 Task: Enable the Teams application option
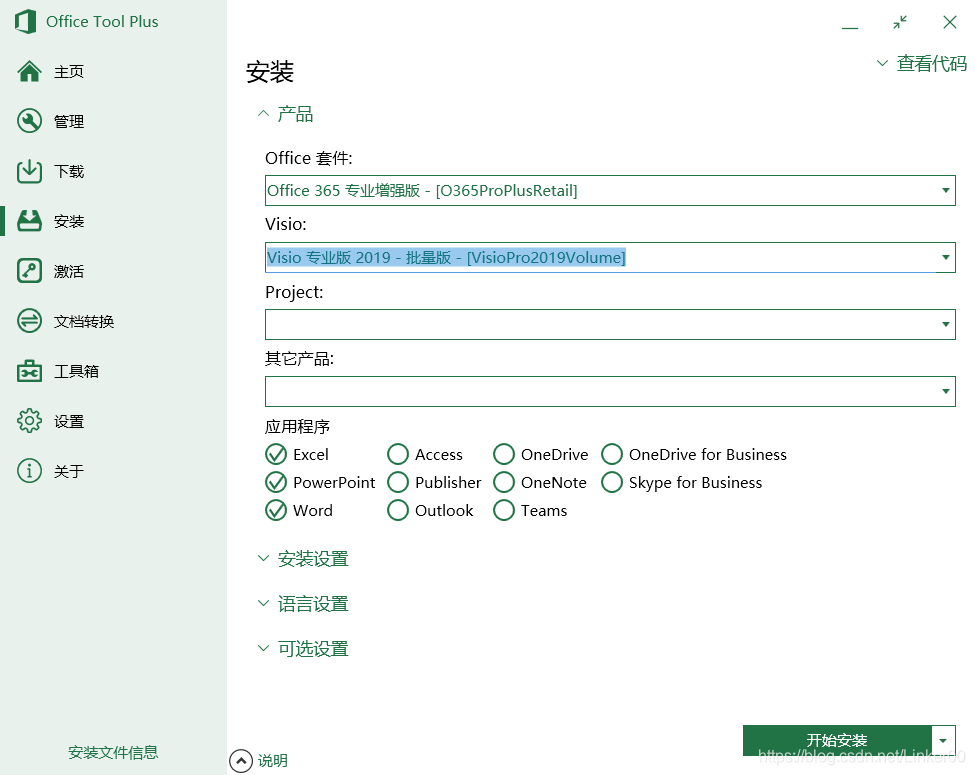pos(504,511)
